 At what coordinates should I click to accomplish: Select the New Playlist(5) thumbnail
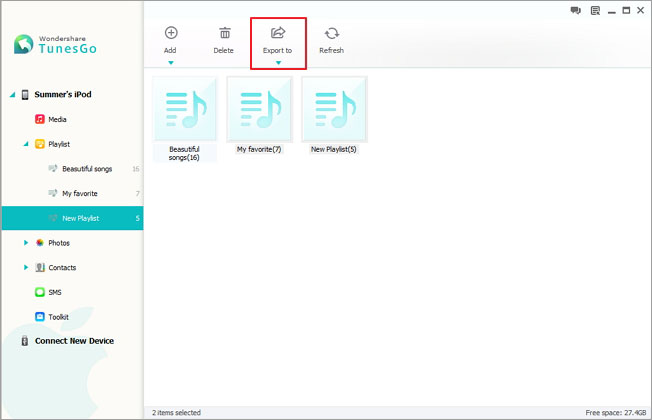334,109
